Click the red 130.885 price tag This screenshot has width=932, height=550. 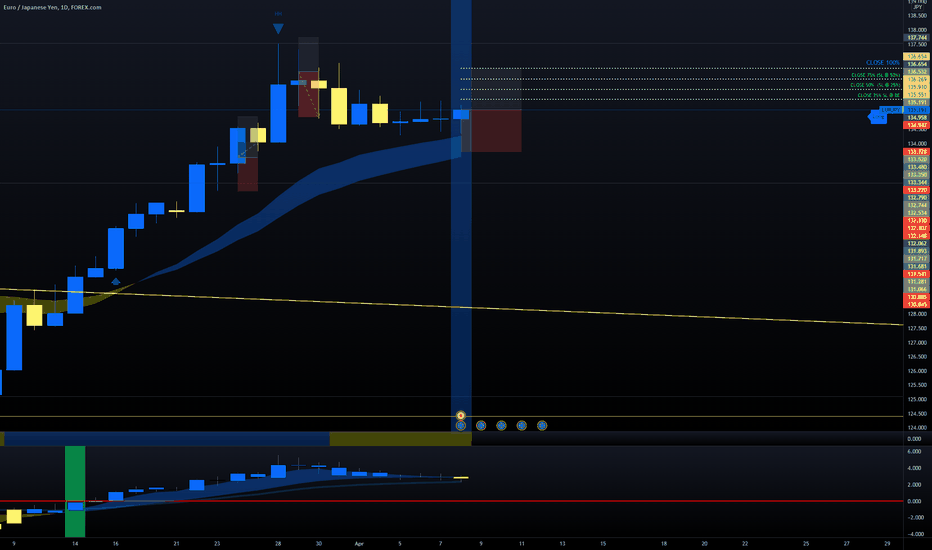(917, 297)
